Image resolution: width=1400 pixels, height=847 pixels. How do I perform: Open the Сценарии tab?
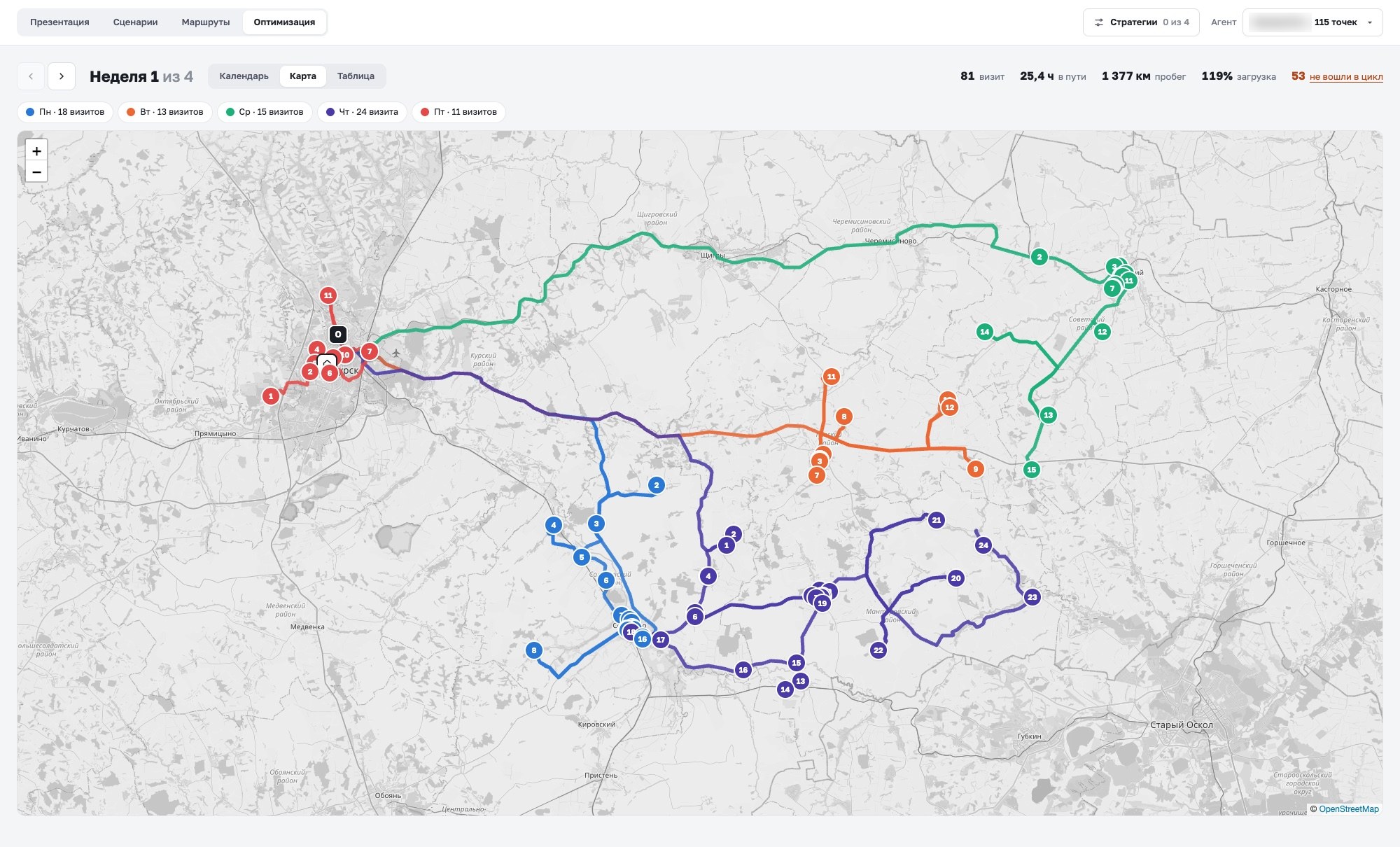pyautogui.click(x=135, y=22)
